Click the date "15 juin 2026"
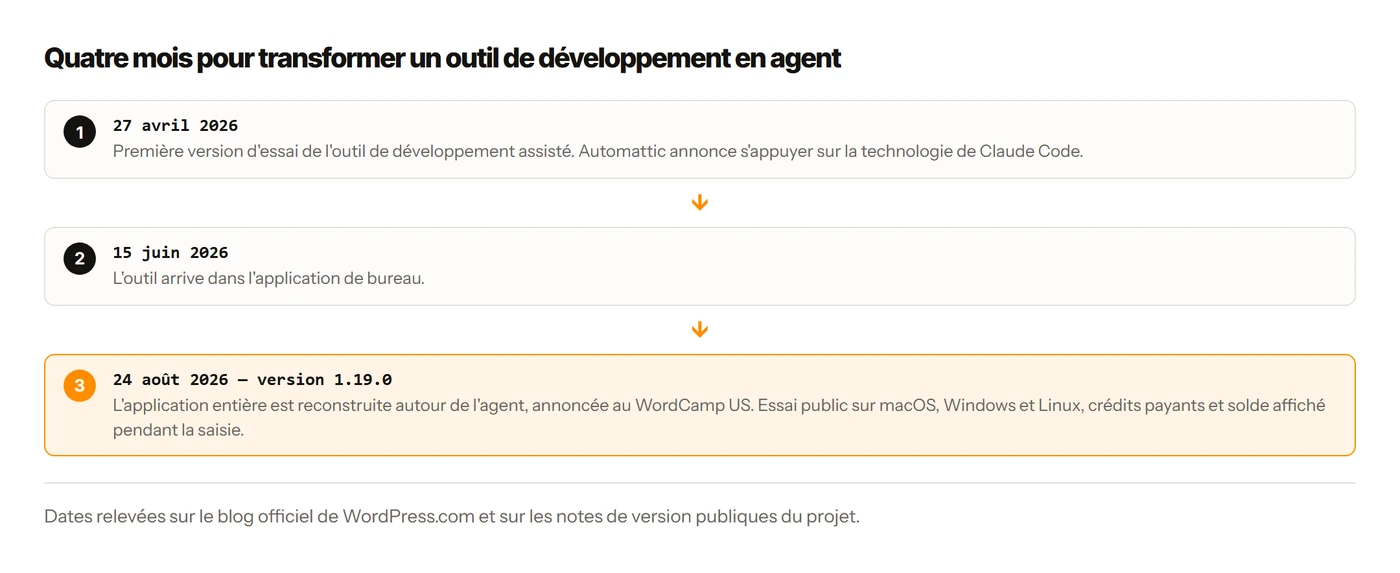The height and width of the screenshot is (573, 1400). click(x=171, y=253)
